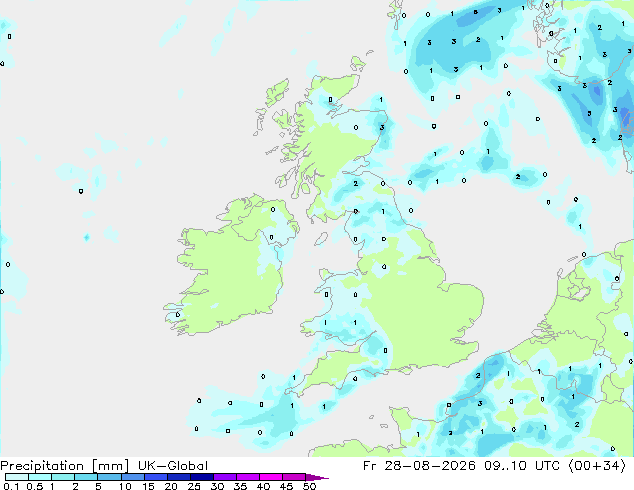Click the above-50 arrow tip of legend
This screenshot has width=634, height=490.
coord(317,477)
